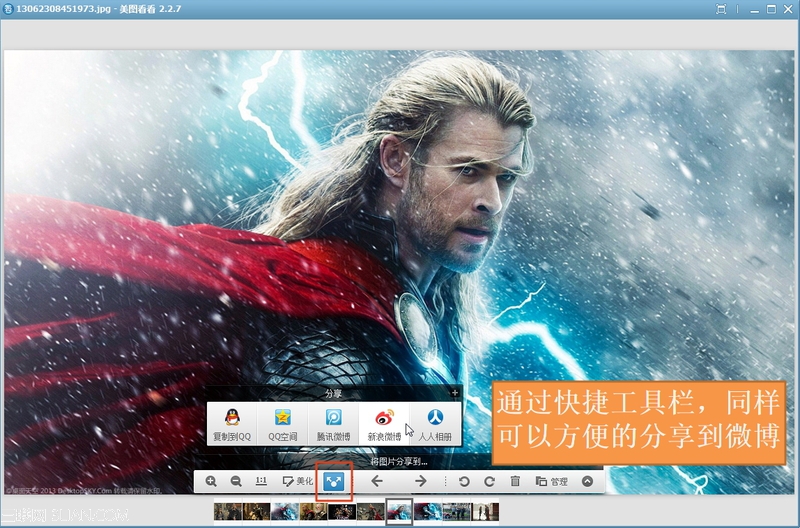Viewport: 800px width, 528px height.
Task: Minimize the 美图看看 window
Action: coord(755,9)
